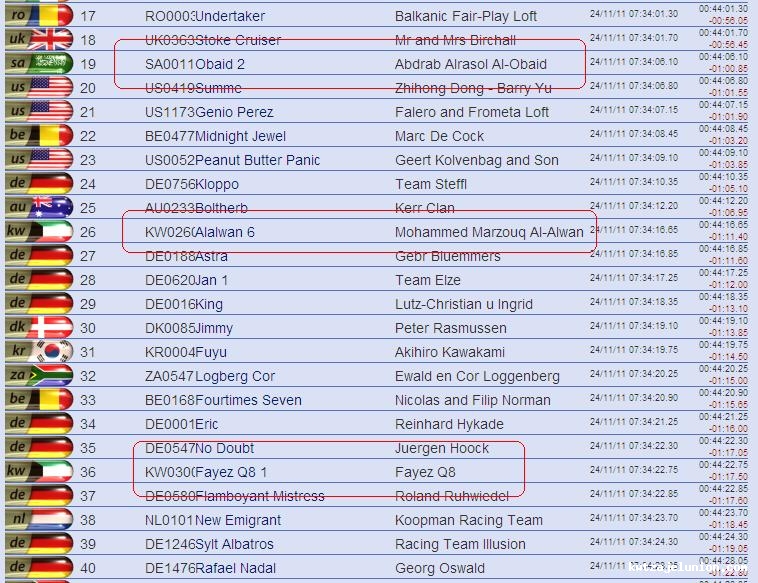Select the Australian flag beside Boltherb
This screenshot has width=758, height=583.
click(50, 208)
